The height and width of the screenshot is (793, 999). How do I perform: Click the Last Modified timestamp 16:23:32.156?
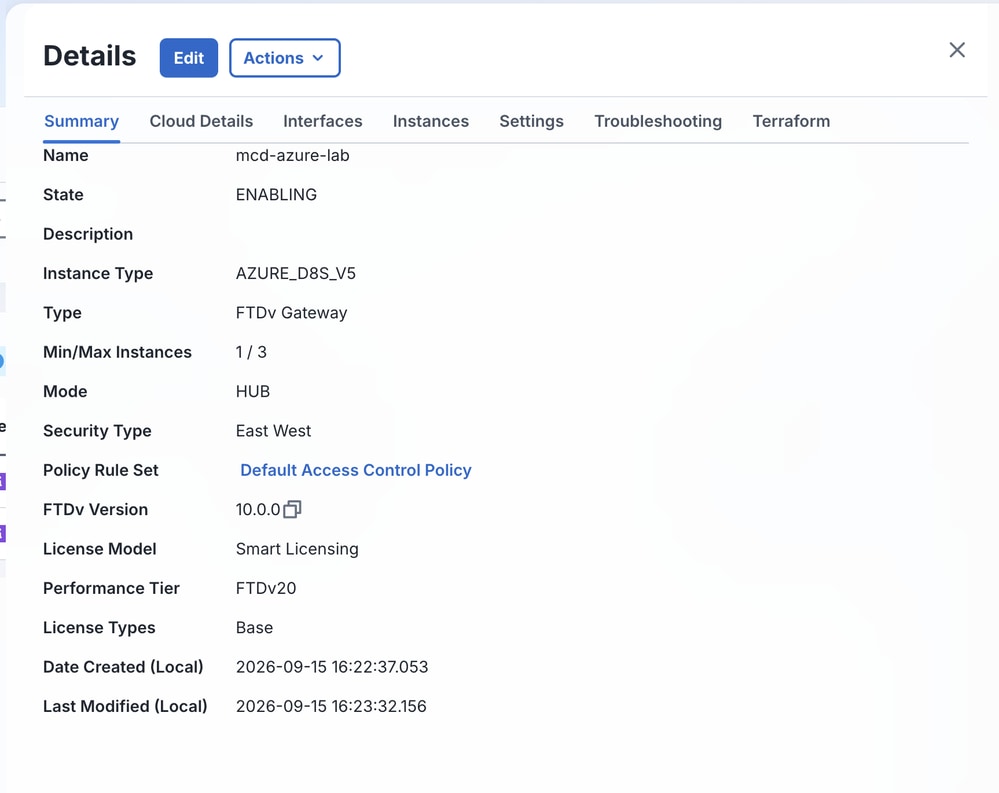tap(379, 706)
